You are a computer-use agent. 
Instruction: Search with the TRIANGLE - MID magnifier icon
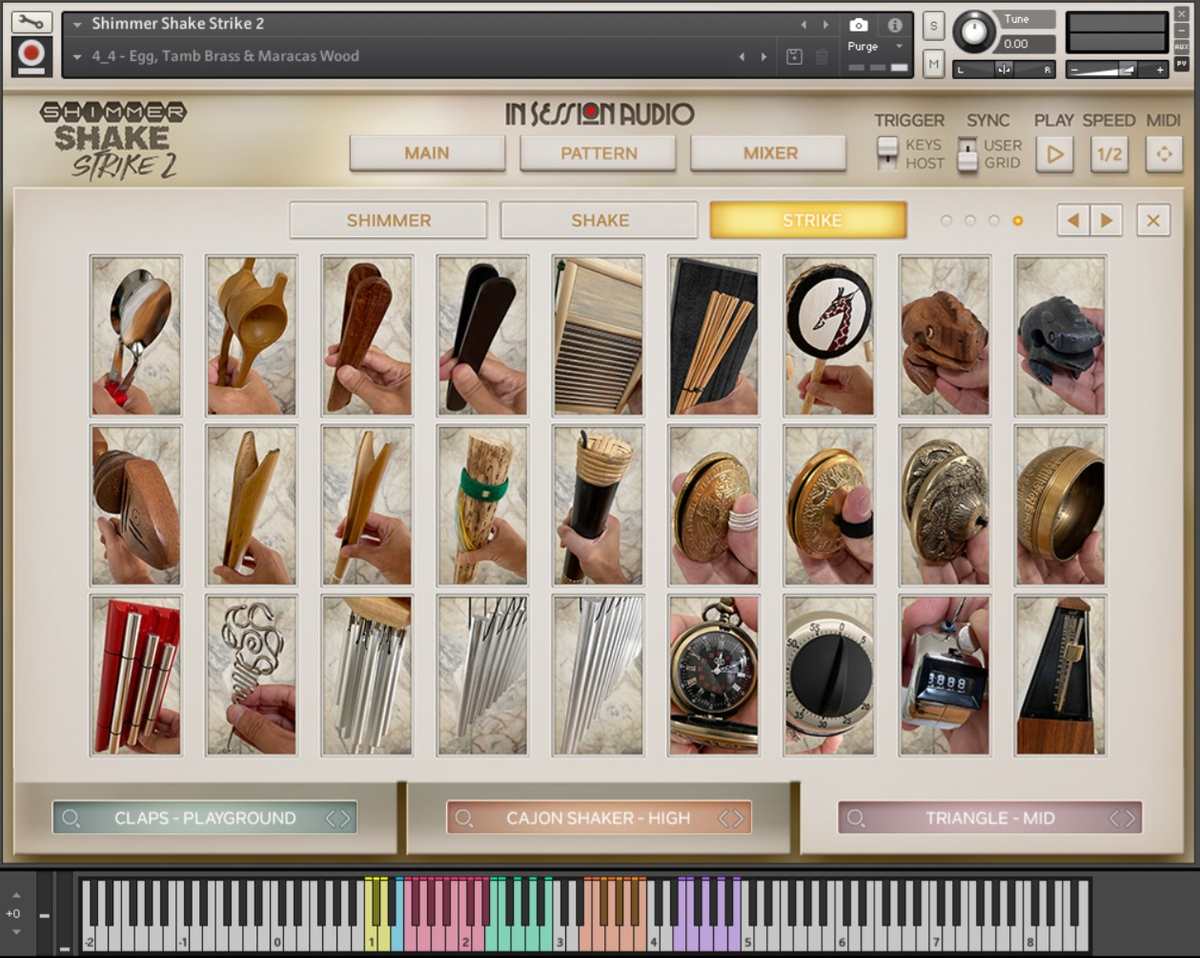tap(855, 818)
